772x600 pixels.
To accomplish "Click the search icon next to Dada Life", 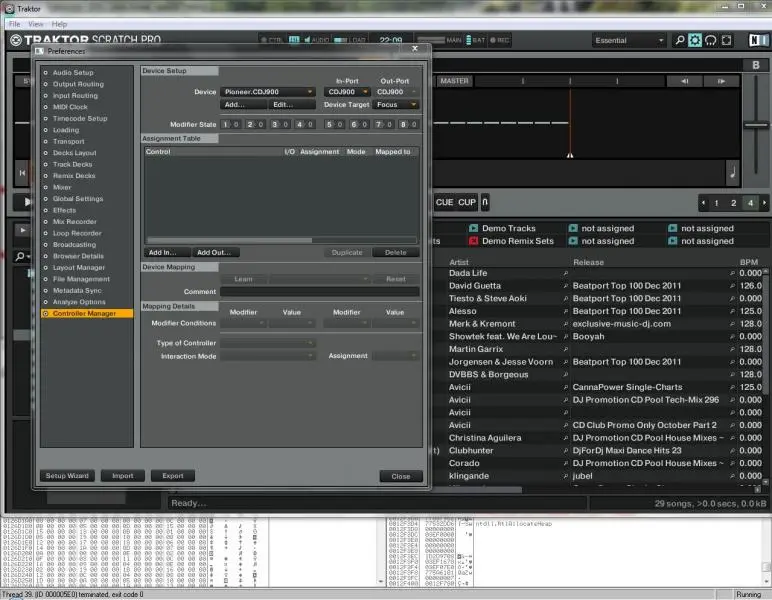I will click(565, 273).
